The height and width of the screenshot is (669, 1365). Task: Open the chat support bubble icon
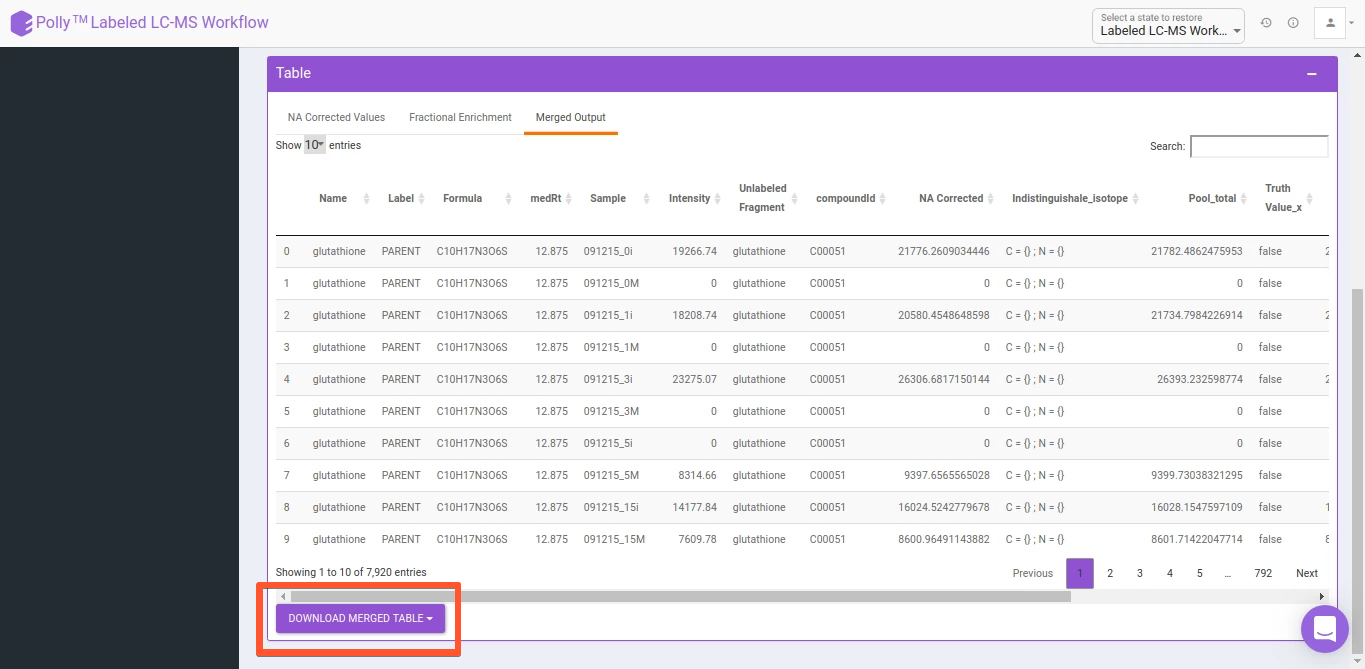tap(1325, 629)
